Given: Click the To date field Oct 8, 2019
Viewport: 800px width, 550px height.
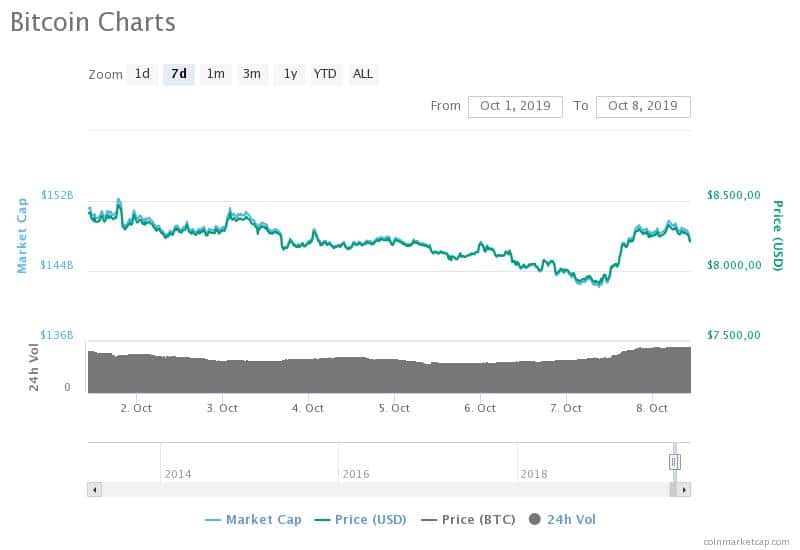Looking at the screenshot, I should click(x=643, y=107).
